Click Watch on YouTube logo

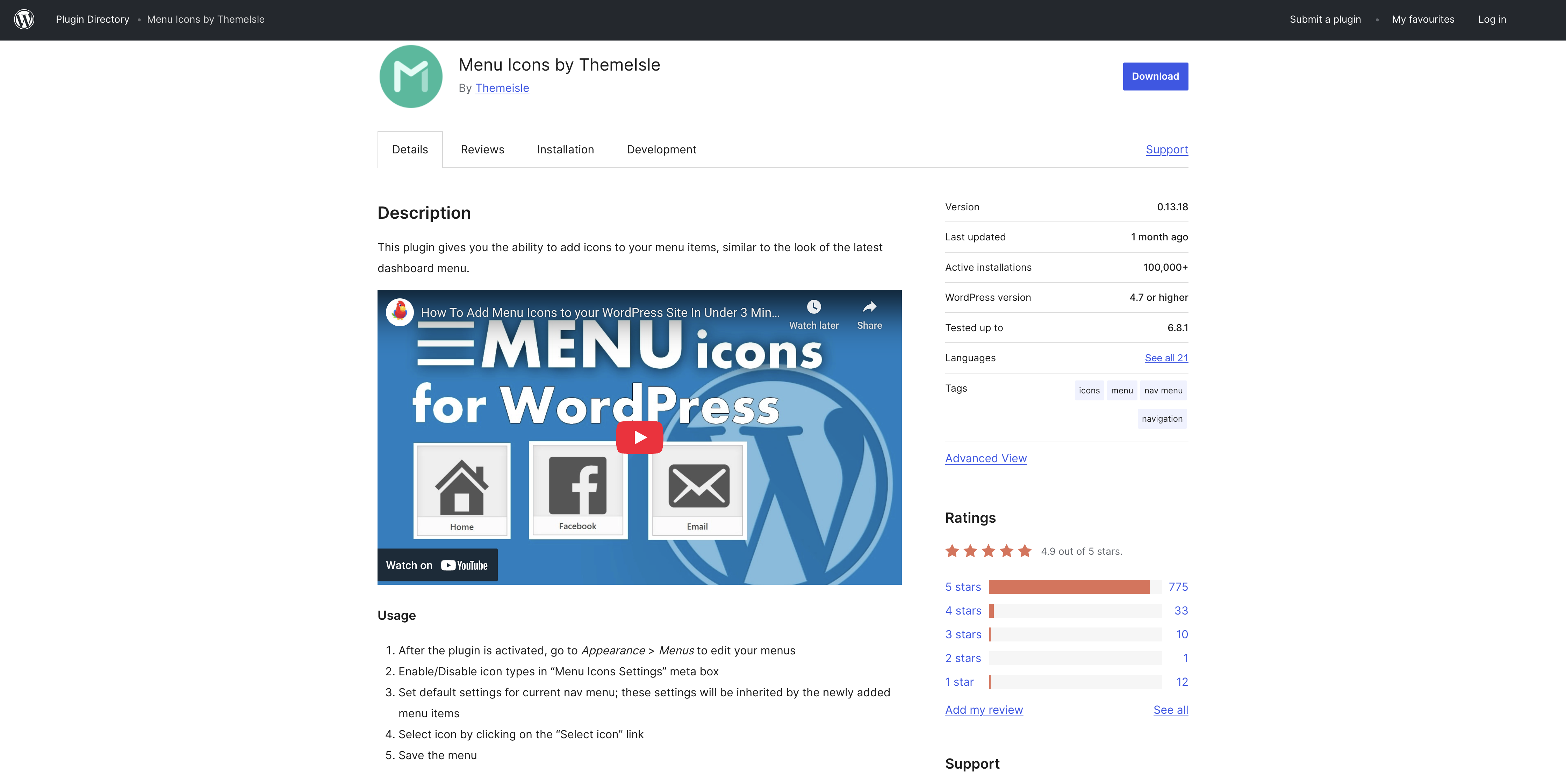465,565
